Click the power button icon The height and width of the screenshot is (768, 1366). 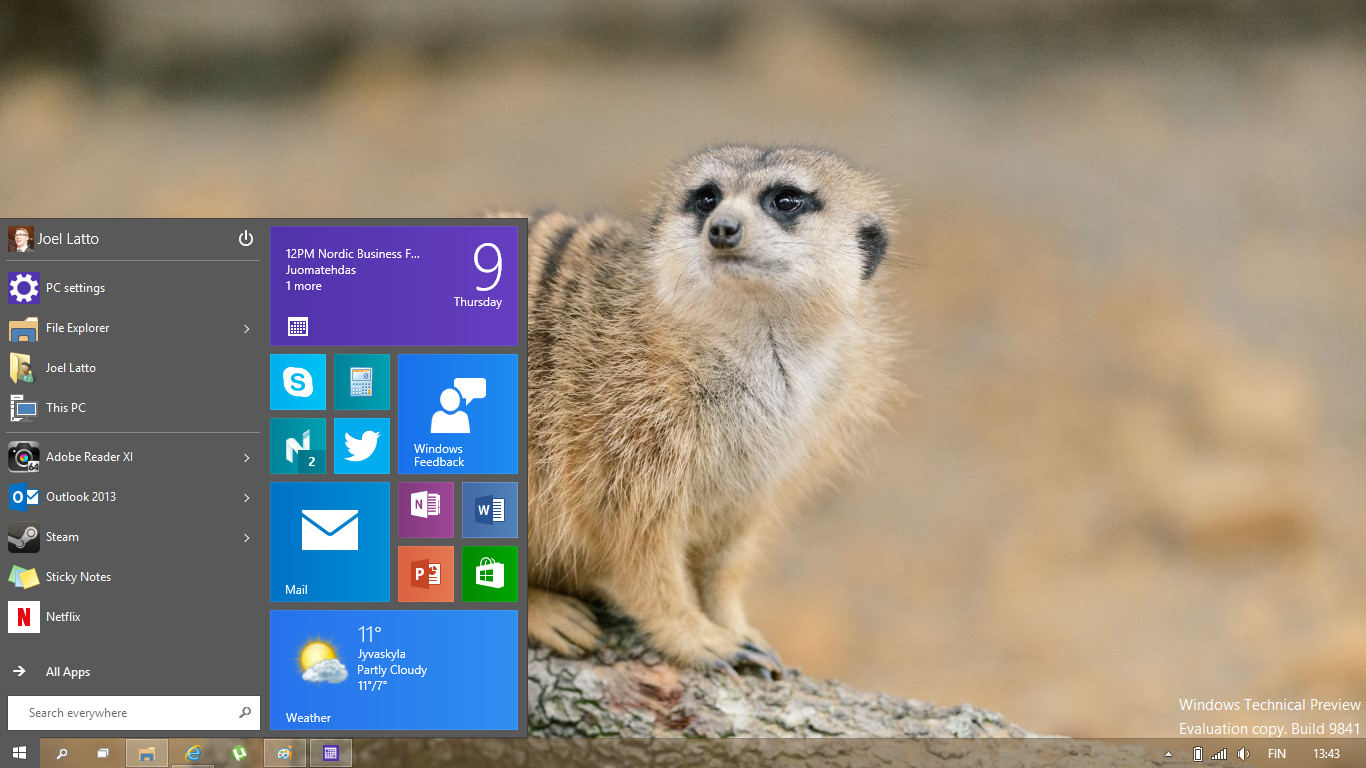click(x=246, y=239)
